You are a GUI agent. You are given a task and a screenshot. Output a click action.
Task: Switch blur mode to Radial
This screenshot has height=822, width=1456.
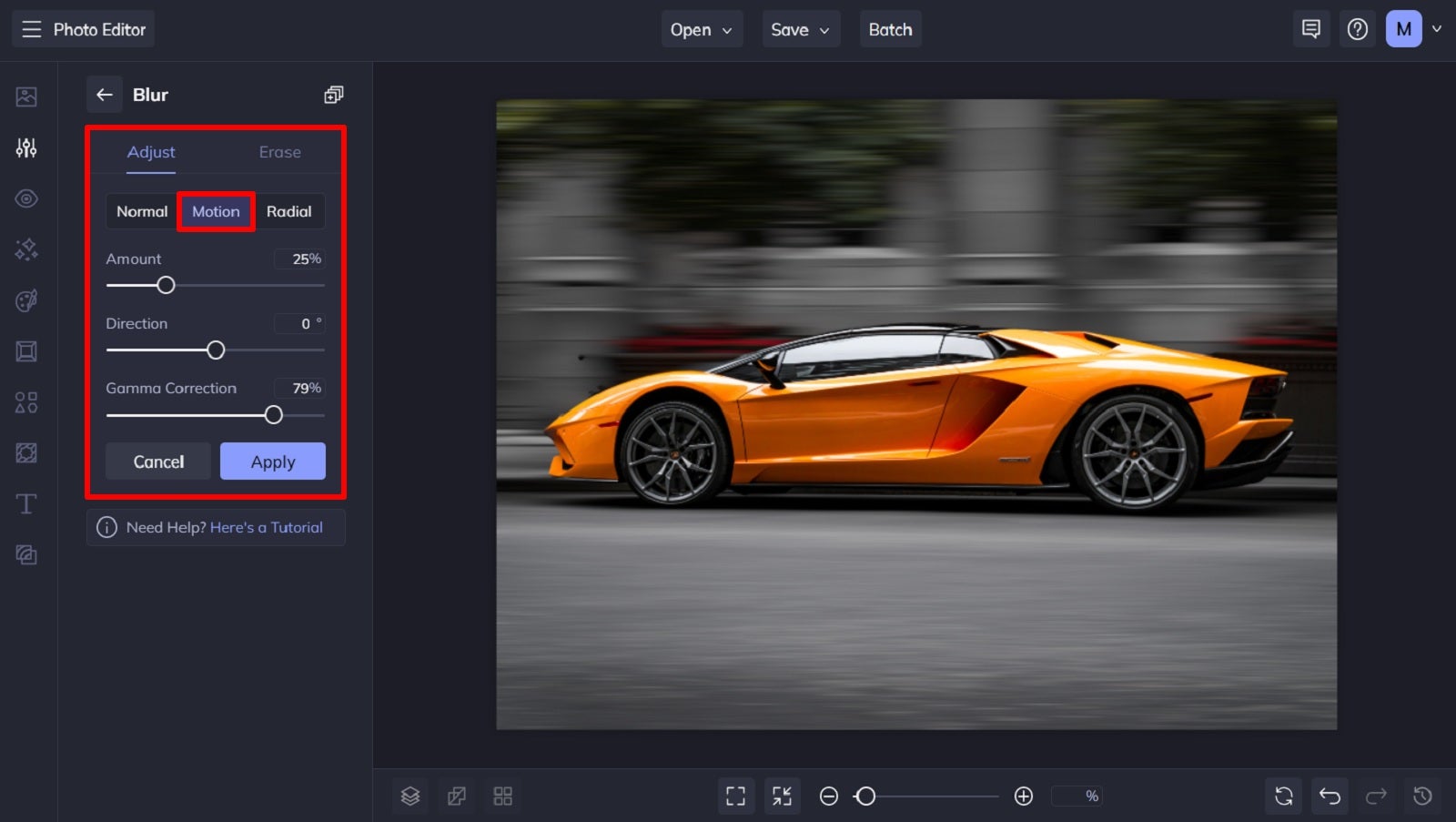tap(289, 211)
